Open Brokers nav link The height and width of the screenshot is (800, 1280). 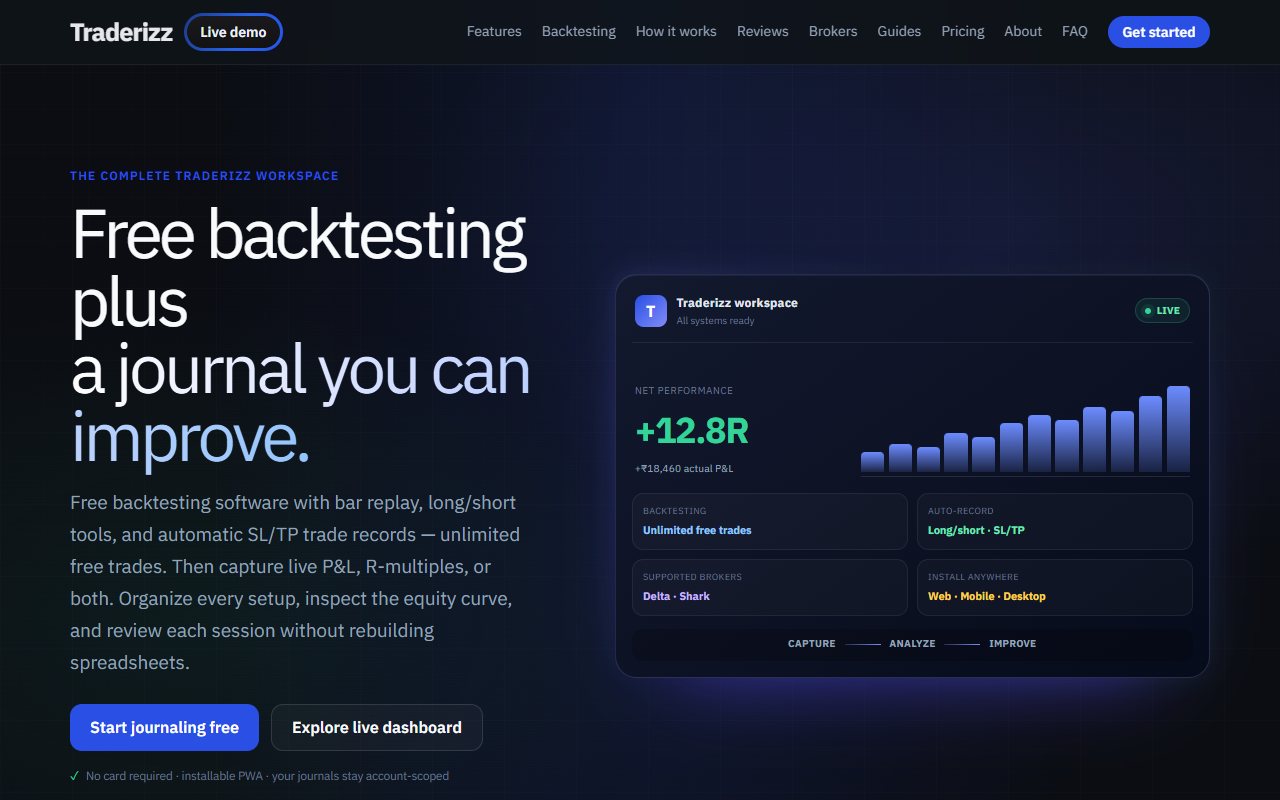point(833,32)
